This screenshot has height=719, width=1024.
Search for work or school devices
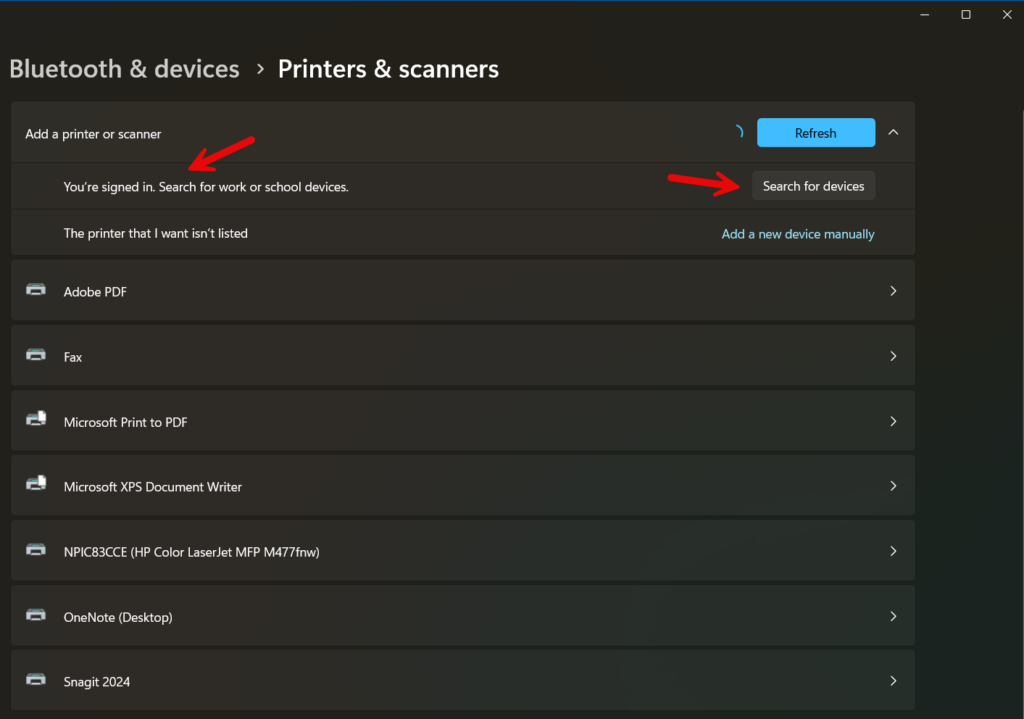tap(813, 186)
